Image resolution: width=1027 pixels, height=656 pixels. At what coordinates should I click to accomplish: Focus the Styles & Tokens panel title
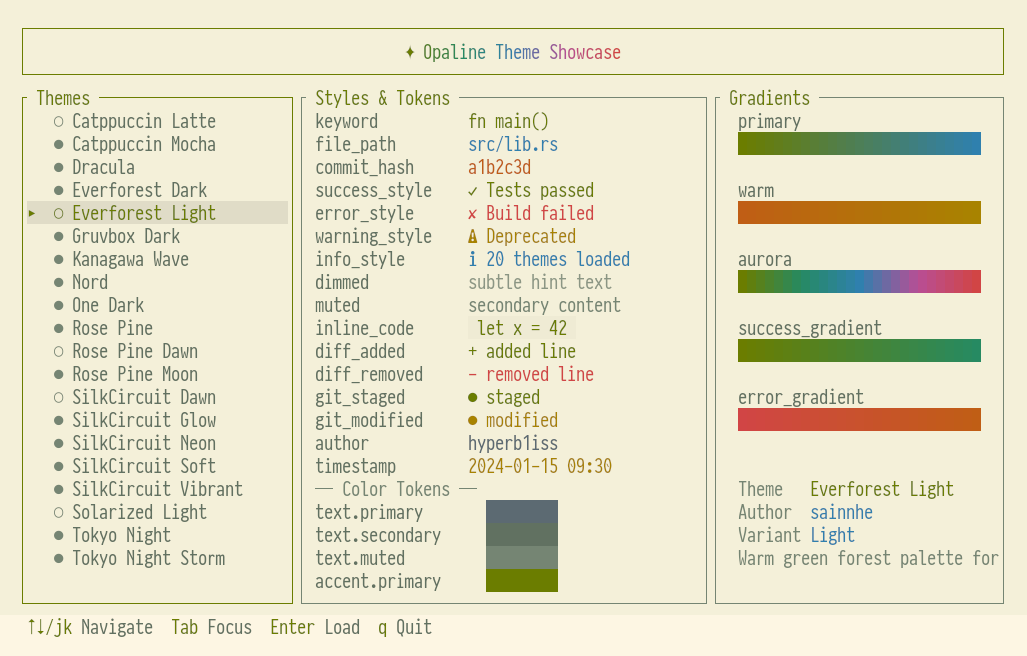[x=383, y=98]
